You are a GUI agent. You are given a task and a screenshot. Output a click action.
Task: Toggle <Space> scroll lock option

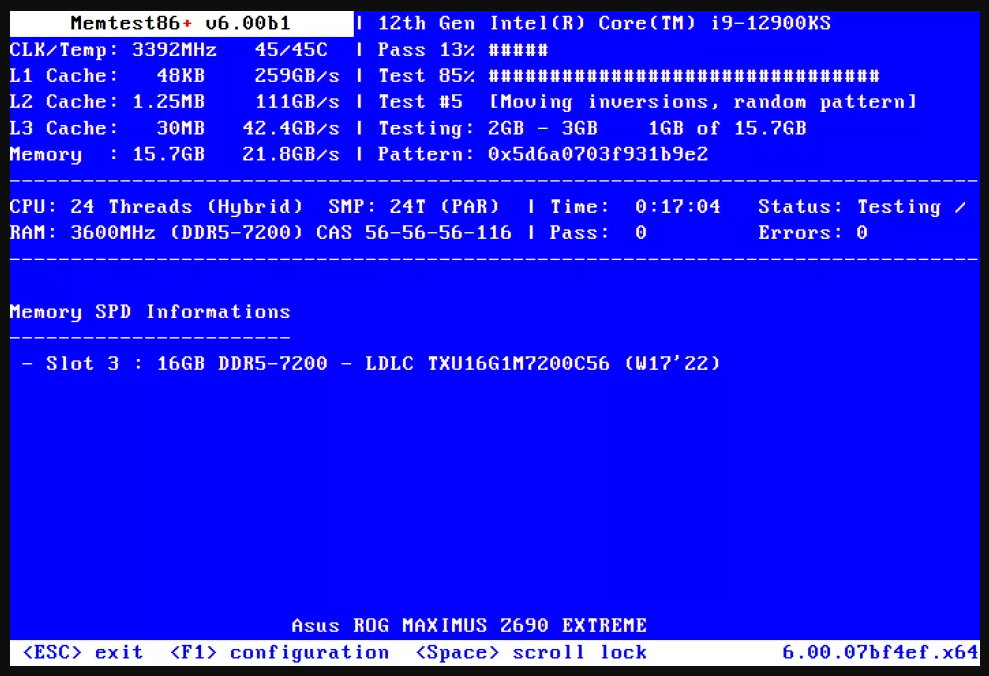(x=531, y=652)
